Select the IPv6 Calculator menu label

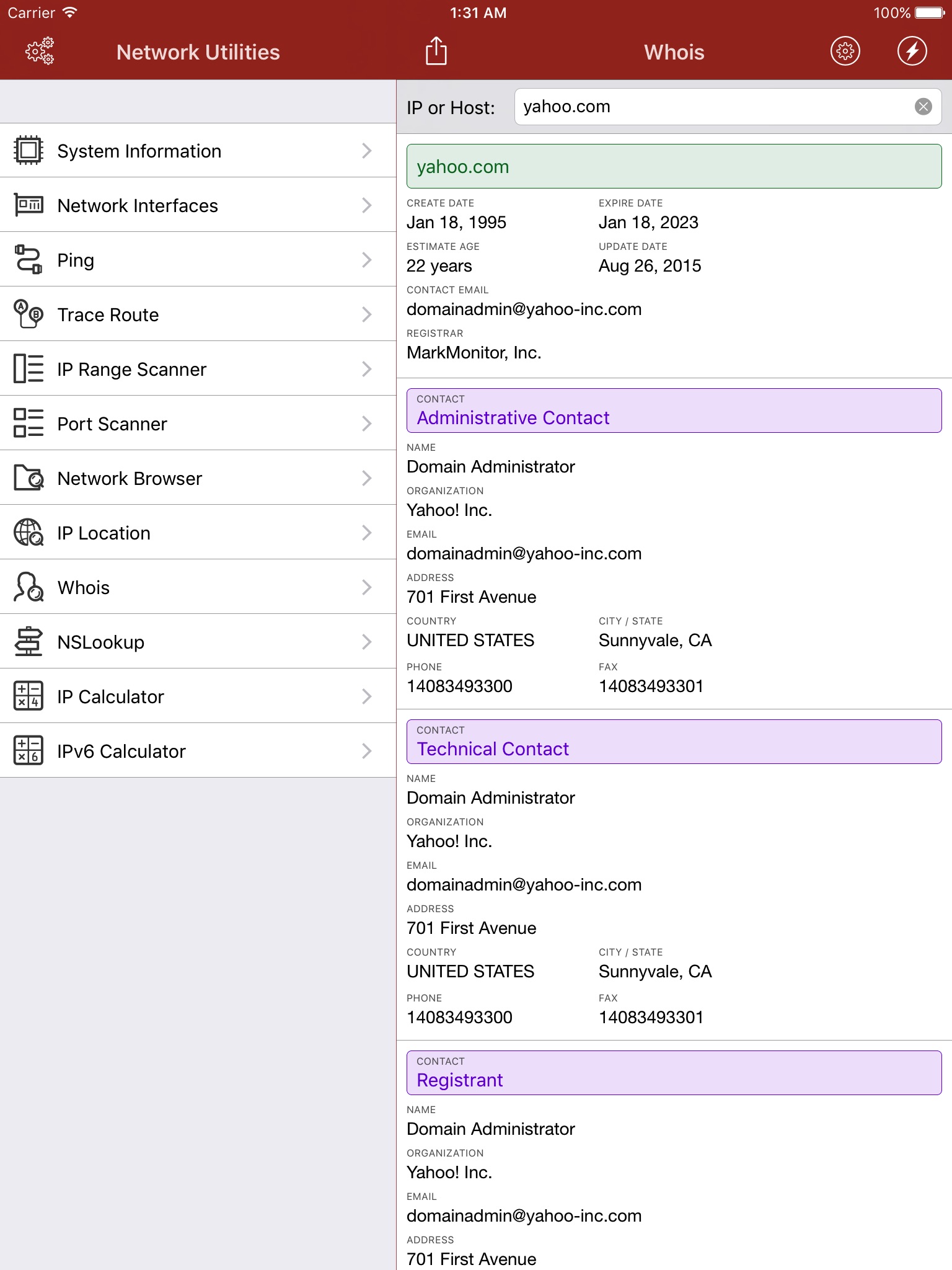pyautogui.click(x=121, y=752)
